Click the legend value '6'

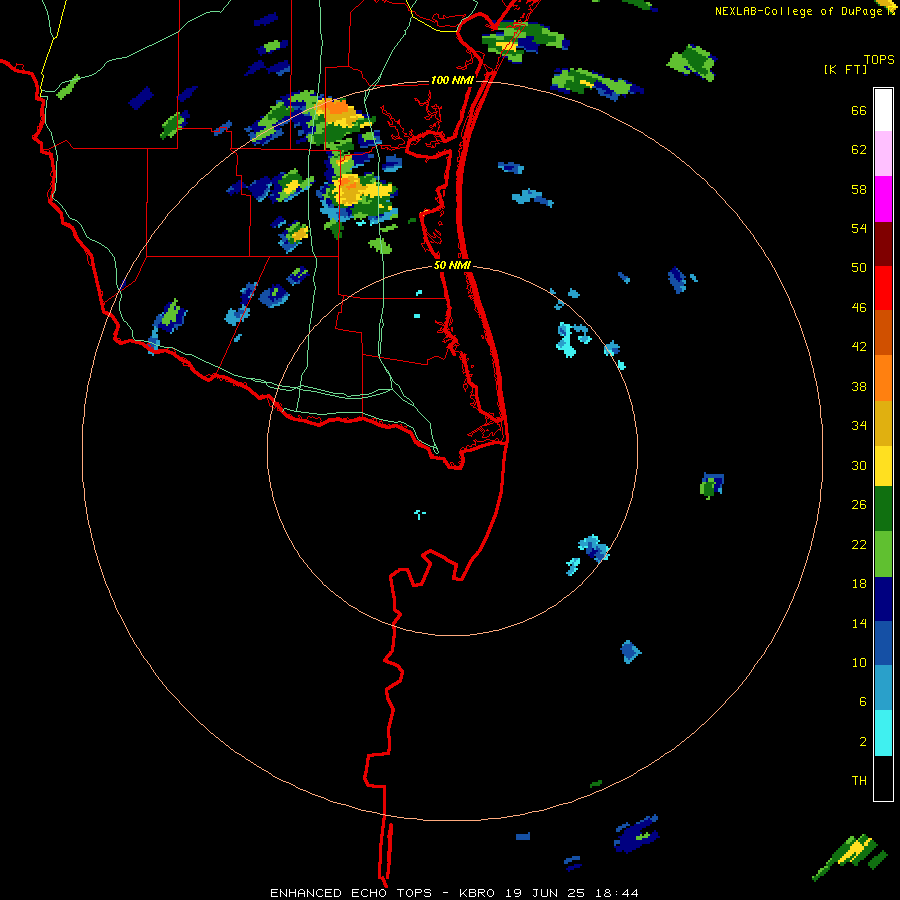coord(863,702)
